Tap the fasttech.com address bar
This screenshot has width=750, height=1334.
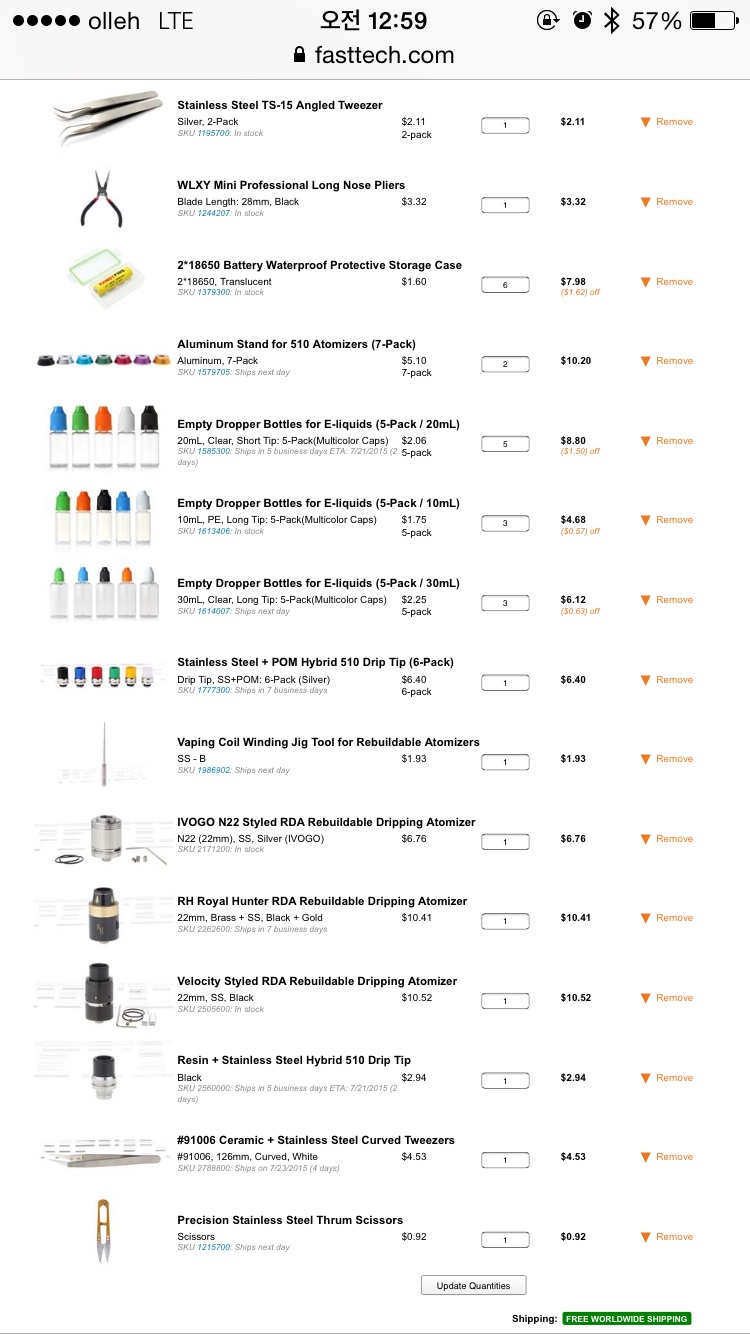click(x=374, y=55)
